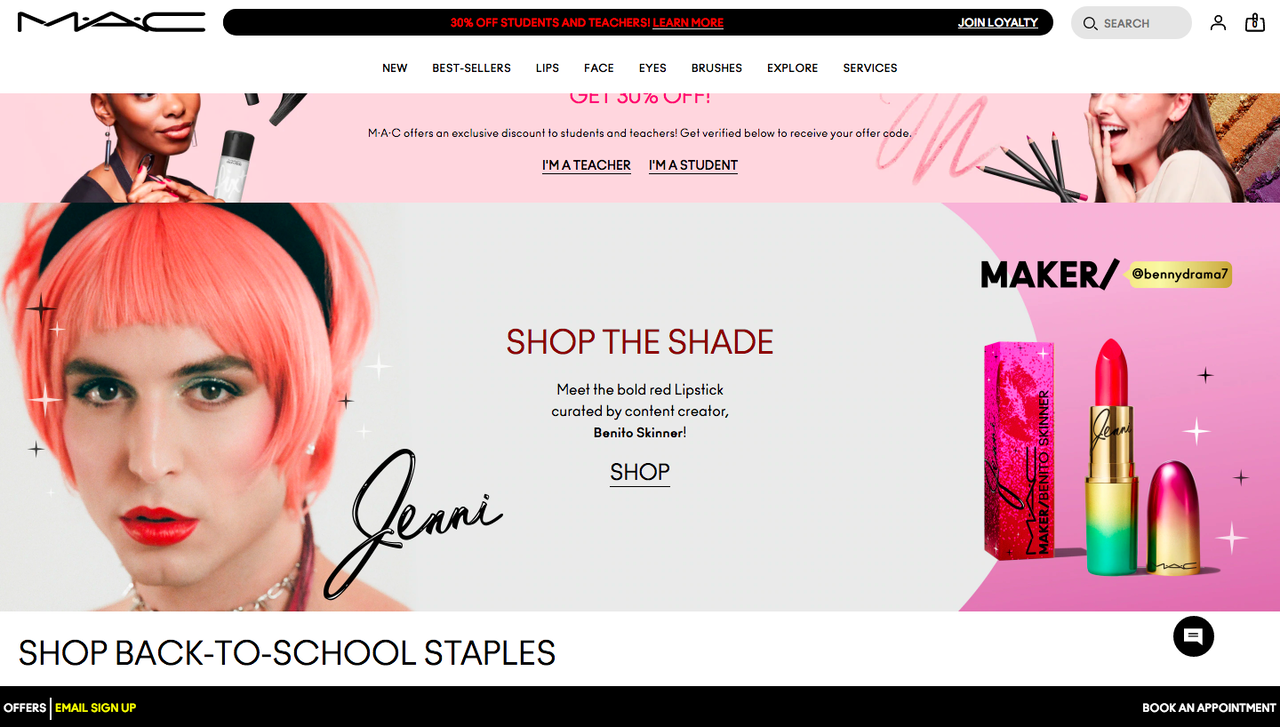Select the I'M A TEACHER link
Viewport: 1280px width, 727px height.
click(x=586, y=165)
